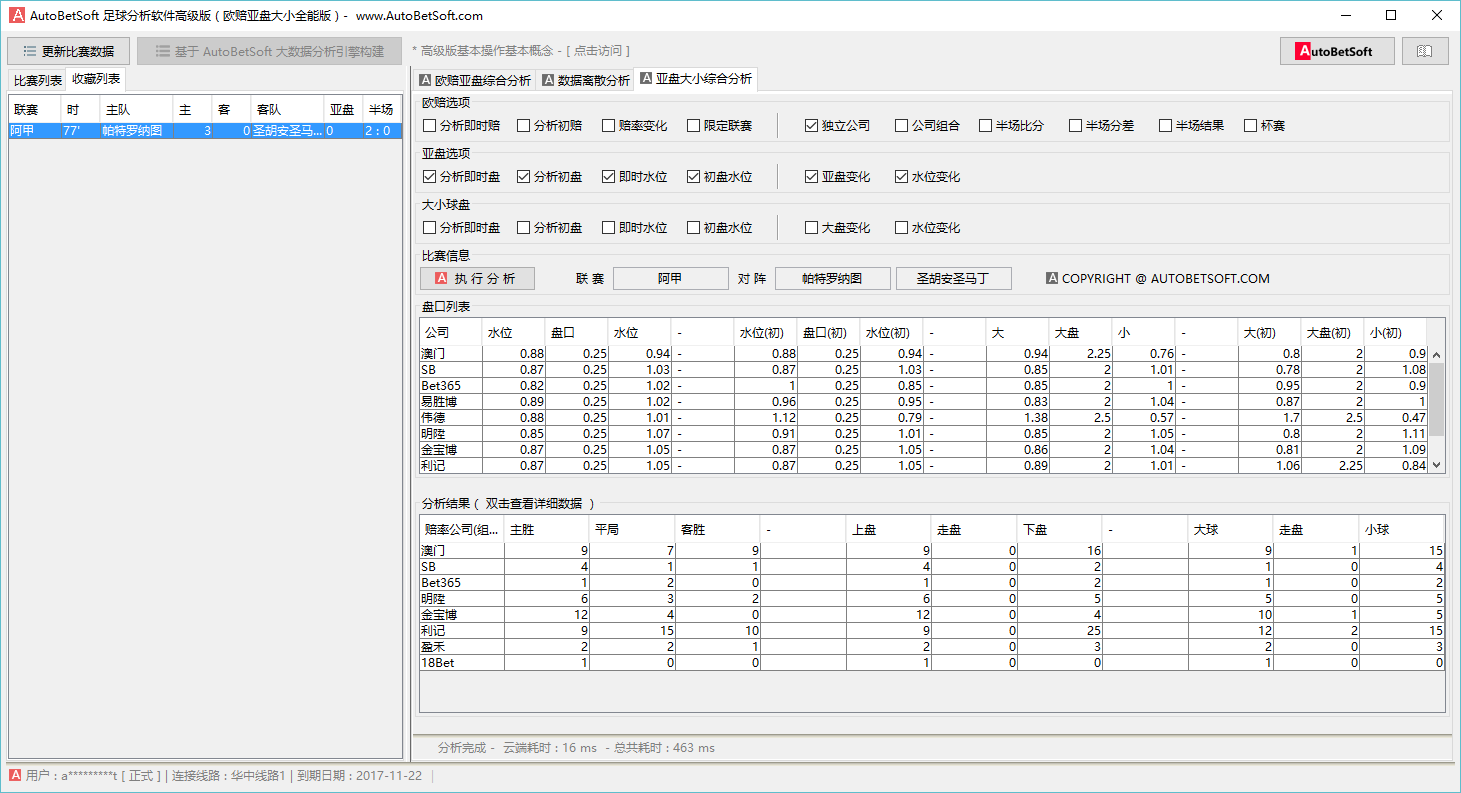
Task: Click the 阿甲 league button
Action: pyautogui.click(x=670, y=278)
